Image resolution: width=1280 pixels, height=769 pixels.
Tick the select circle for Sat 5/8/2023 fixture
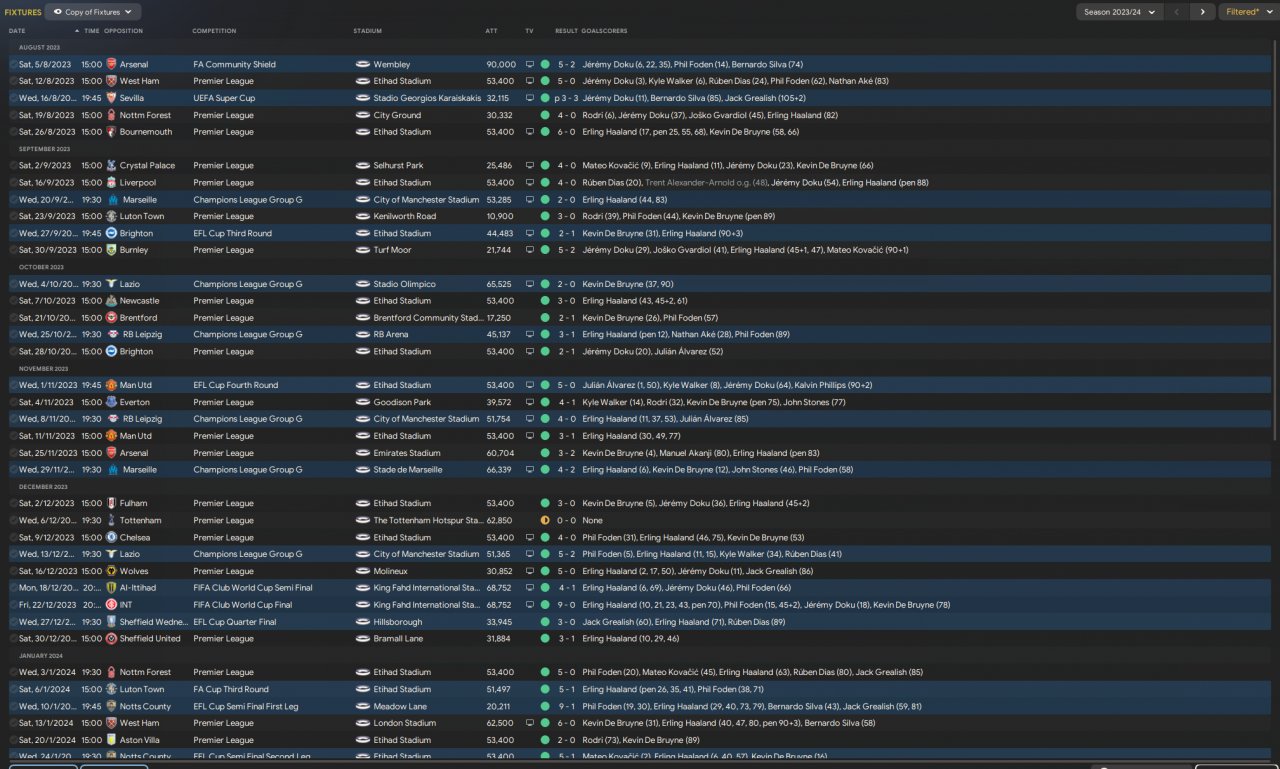[14, 64]
